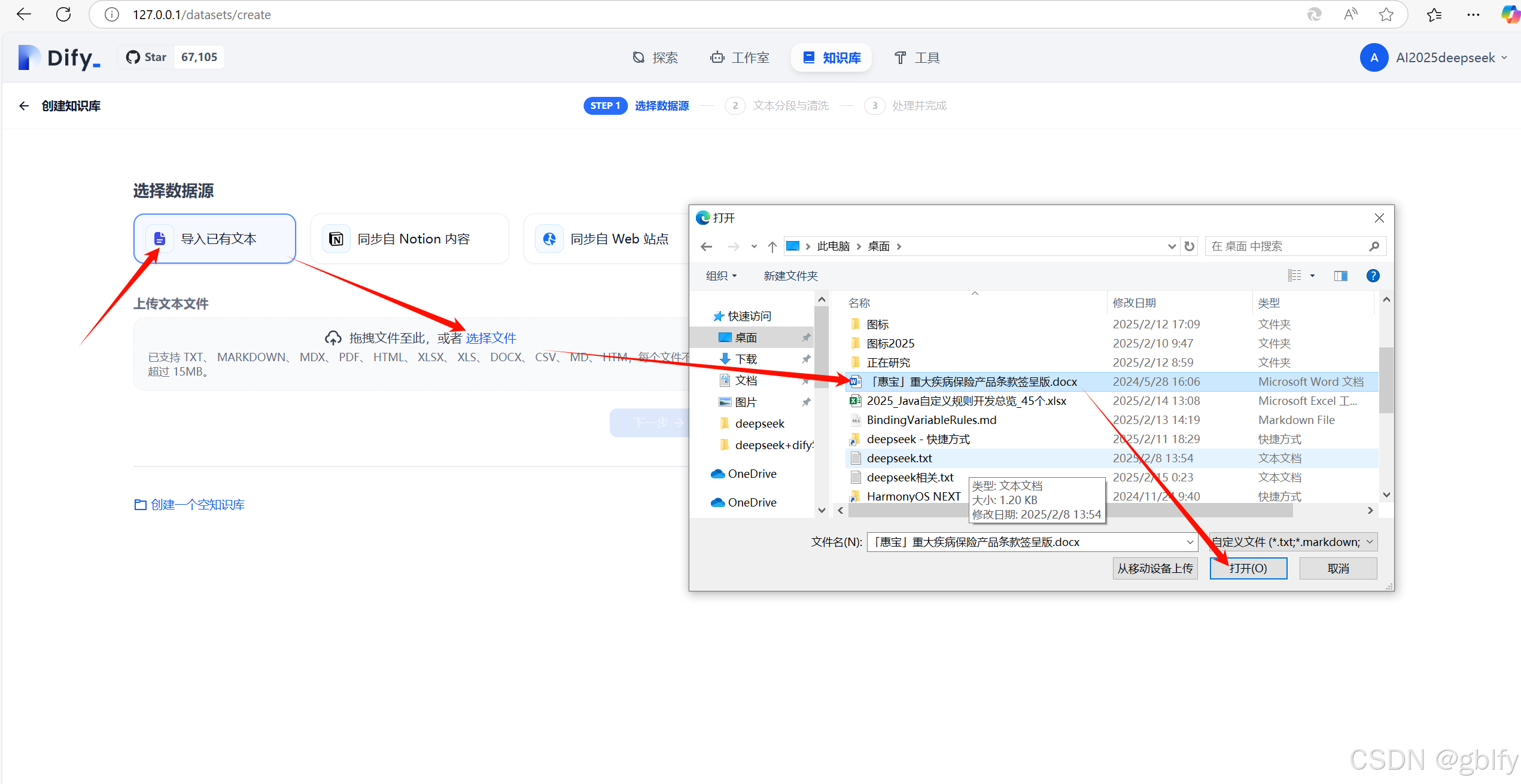Screen dimensions: 1521x784
Task: Open the 工作室 tab
Action: [x=740, y=57]
